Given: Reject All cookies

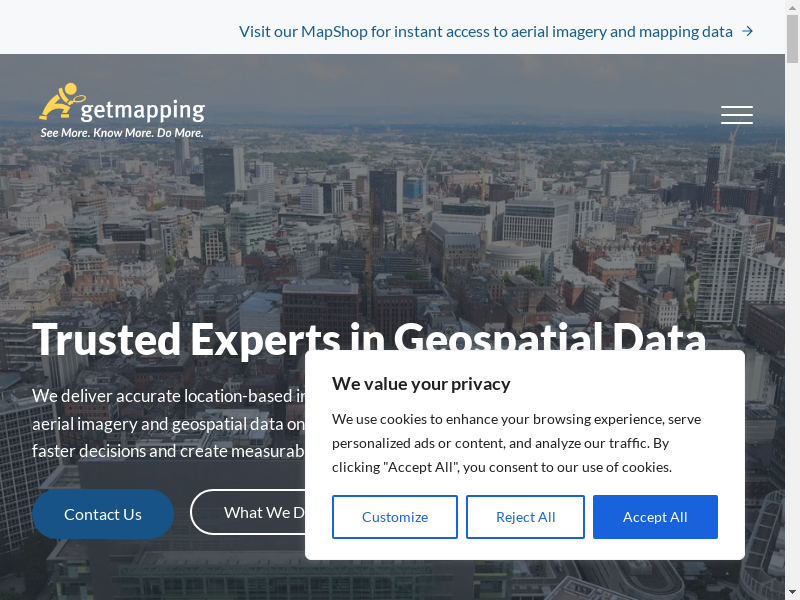Looking at the screenshot, I should 525,517.
